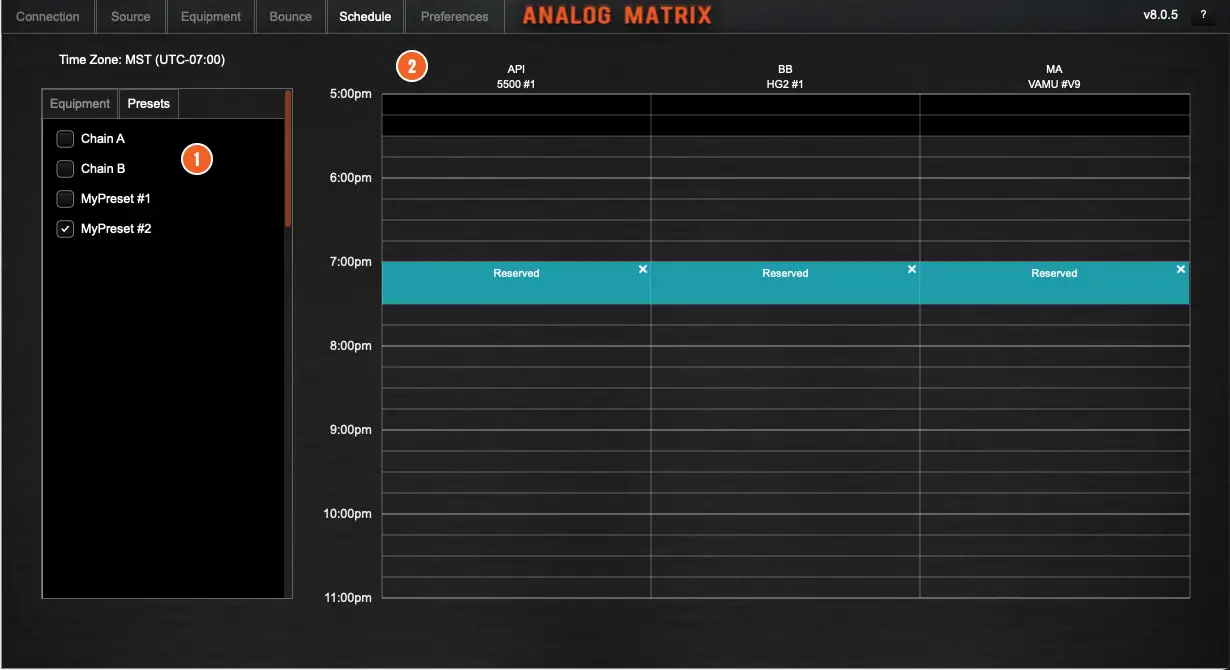Click the Chain A preset name
This screenshot has height=670, width=1230.
[x=103, y=139]
